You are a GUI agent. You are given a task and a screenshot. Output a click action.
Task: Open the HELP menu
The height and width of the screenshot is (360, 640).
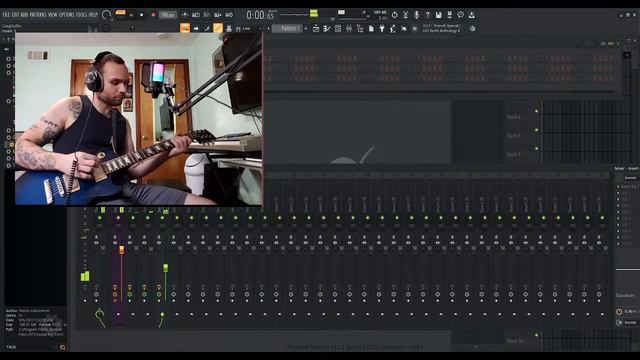pos(93,15)
